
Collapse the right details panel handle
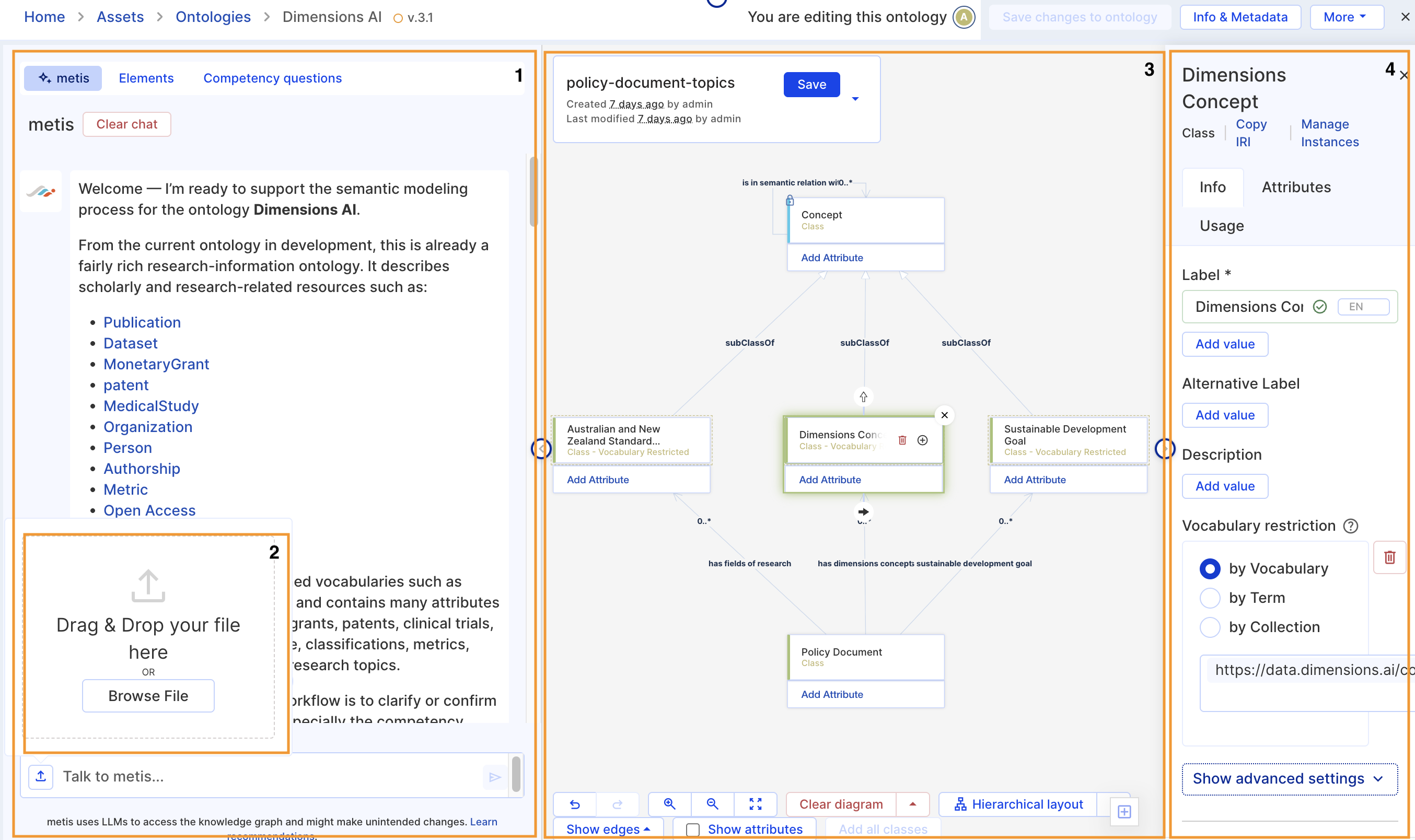(1165, 449)
